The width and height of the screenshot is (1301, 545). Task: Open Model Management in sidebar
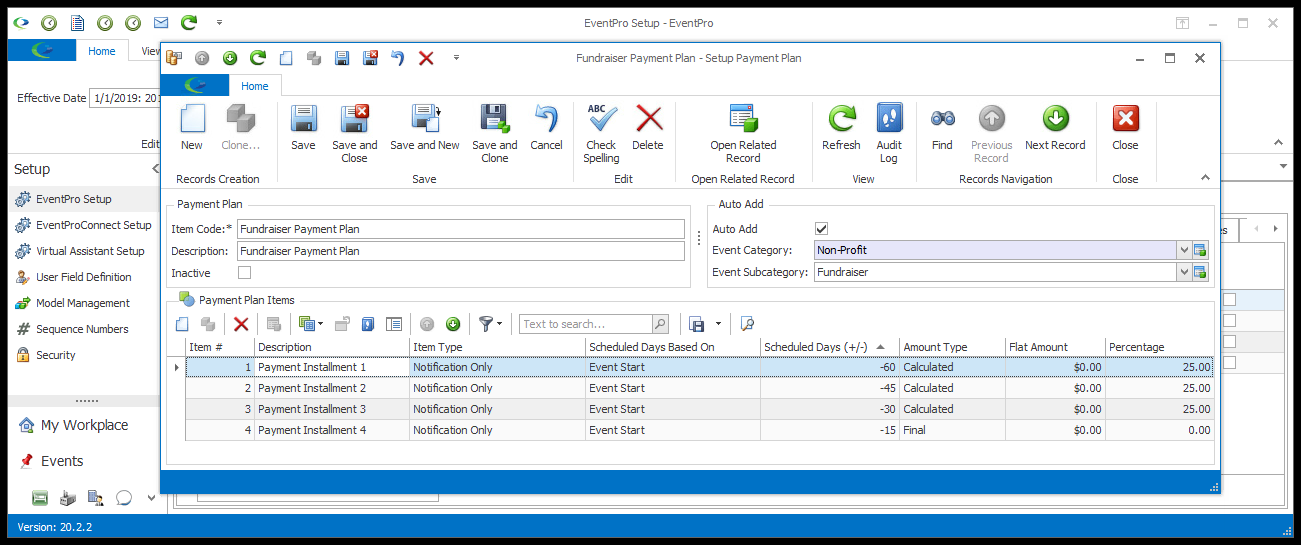tap(83, 303)
